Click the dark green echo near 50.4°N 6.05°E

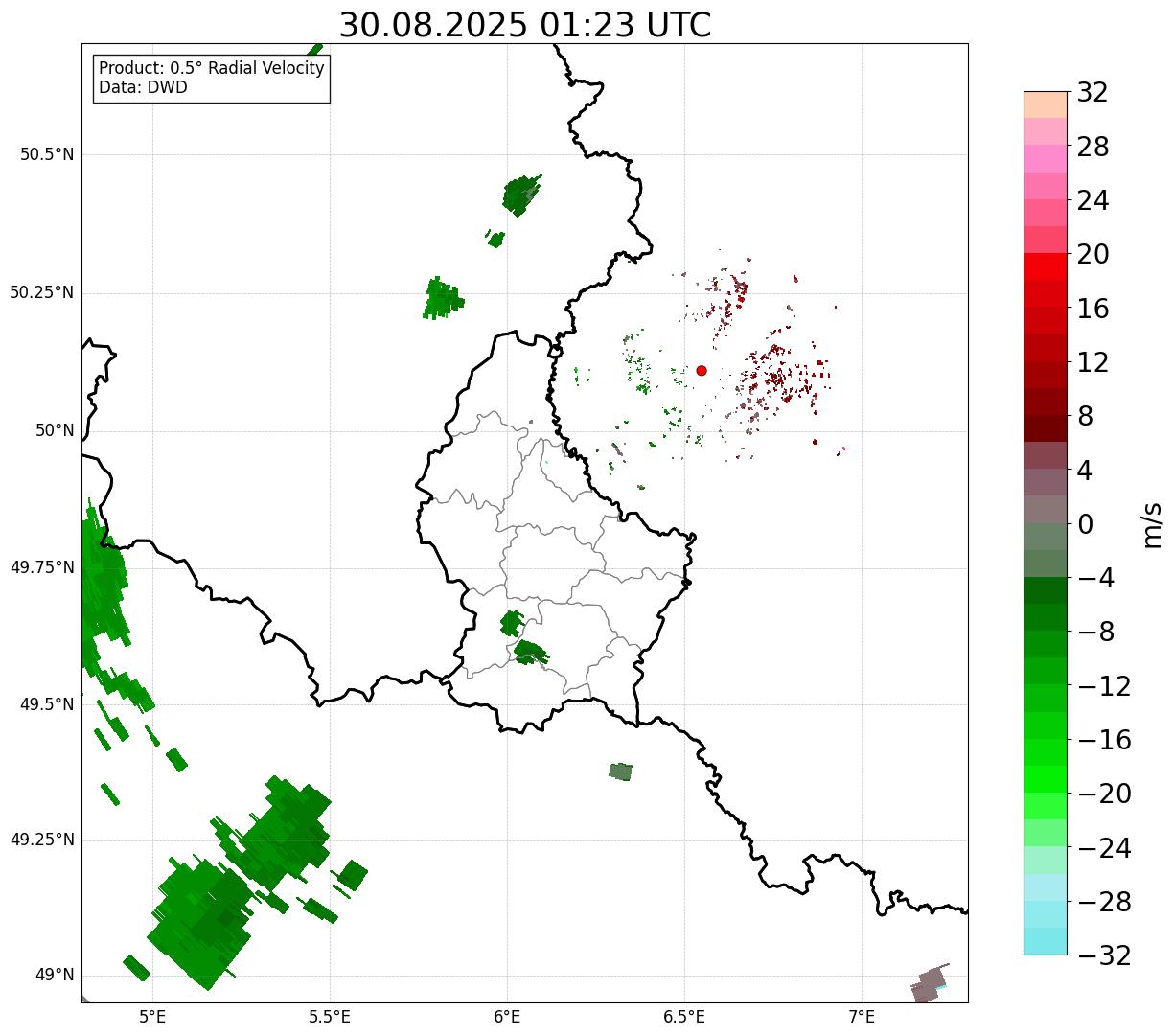point(520,195)
